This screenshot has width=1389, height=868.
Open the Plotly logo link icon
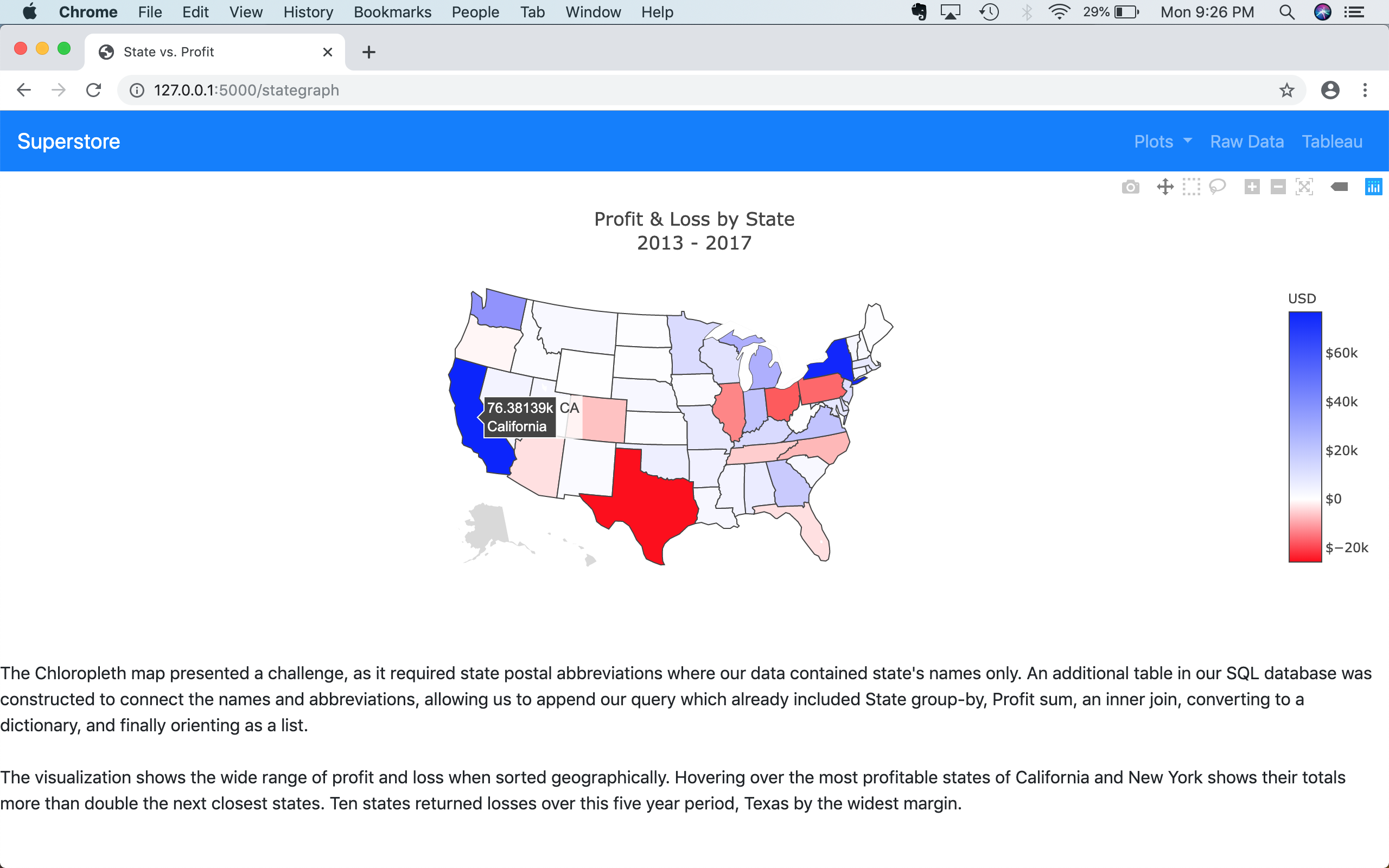pos(1373,187)
